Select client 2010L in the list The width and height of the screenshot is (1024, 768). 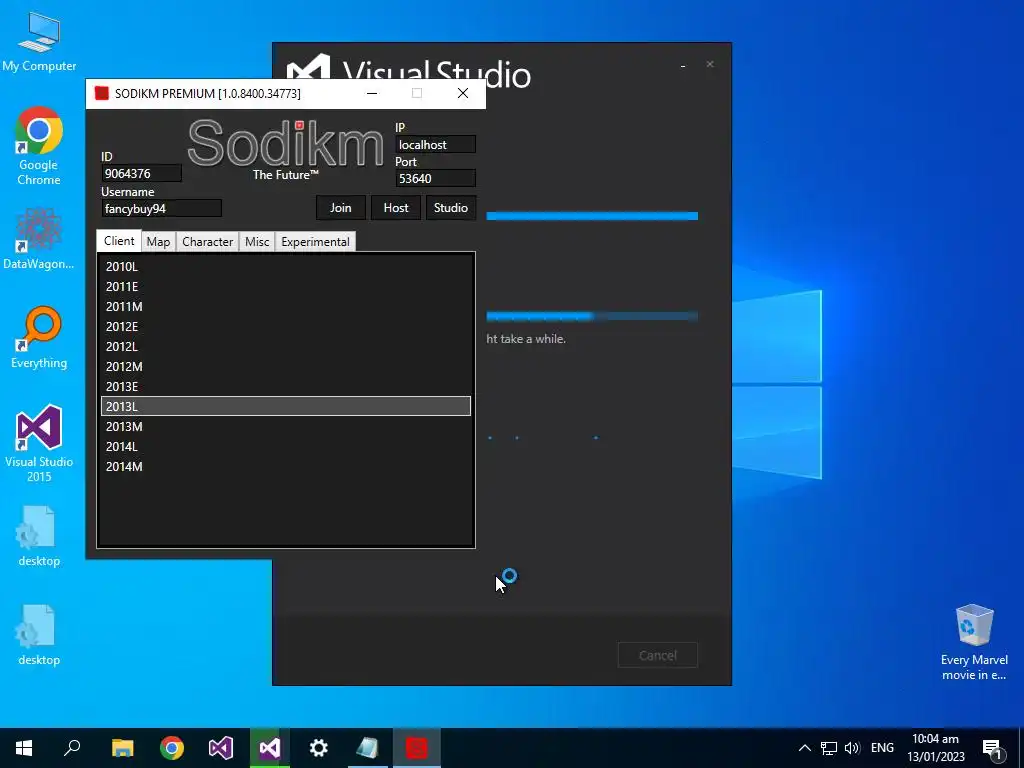(x=286, y=266)
